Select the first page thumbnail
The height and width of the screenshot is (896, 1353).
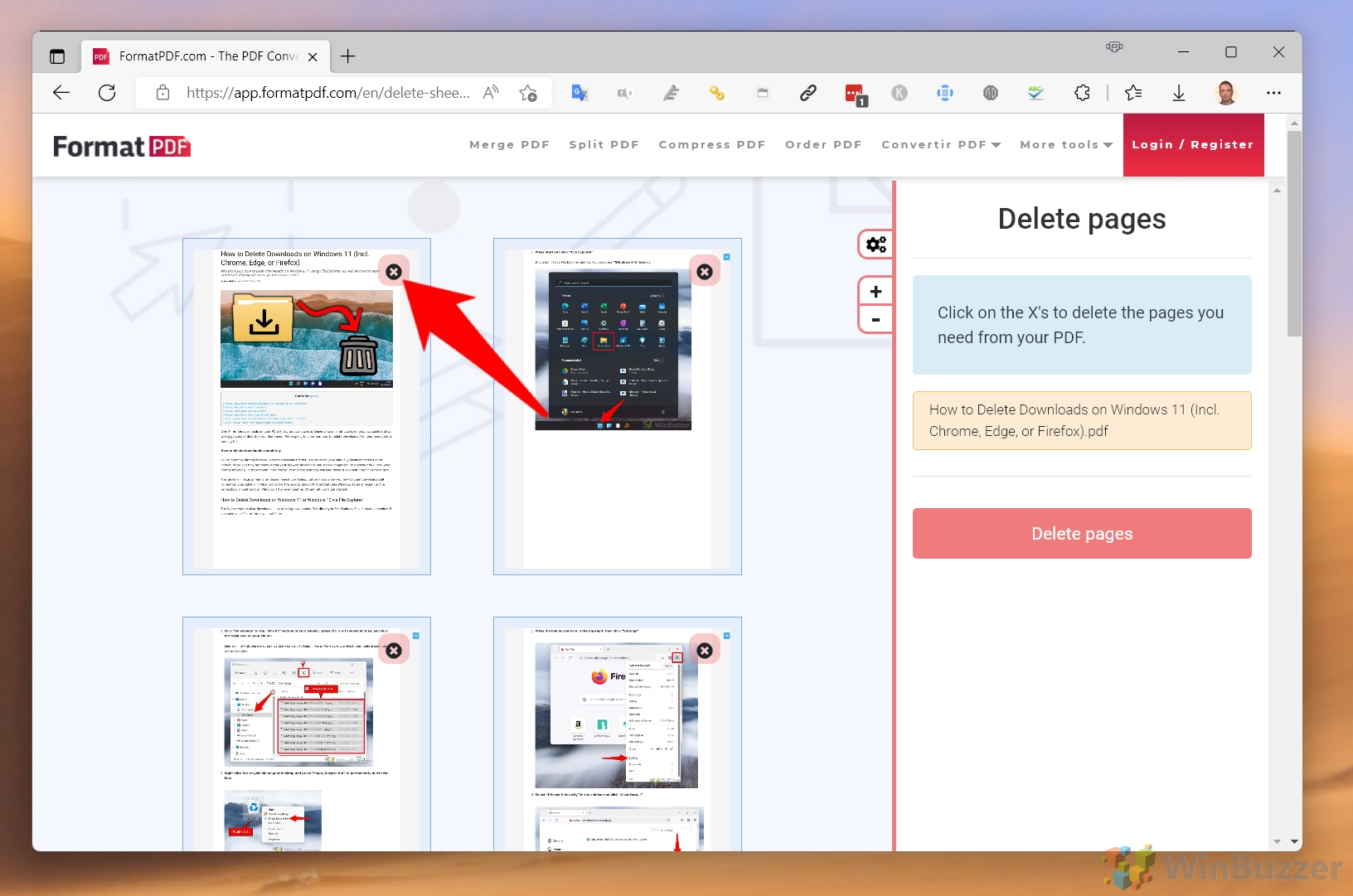pyautogui.click(x=307, y=406)
